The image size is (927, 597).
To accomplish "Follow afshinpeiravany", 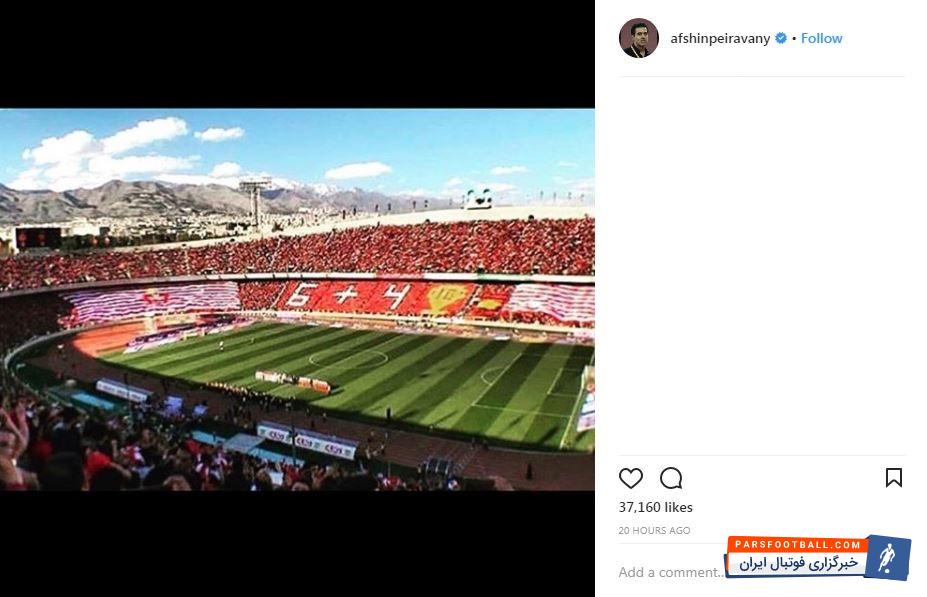I will click(821, 38).
